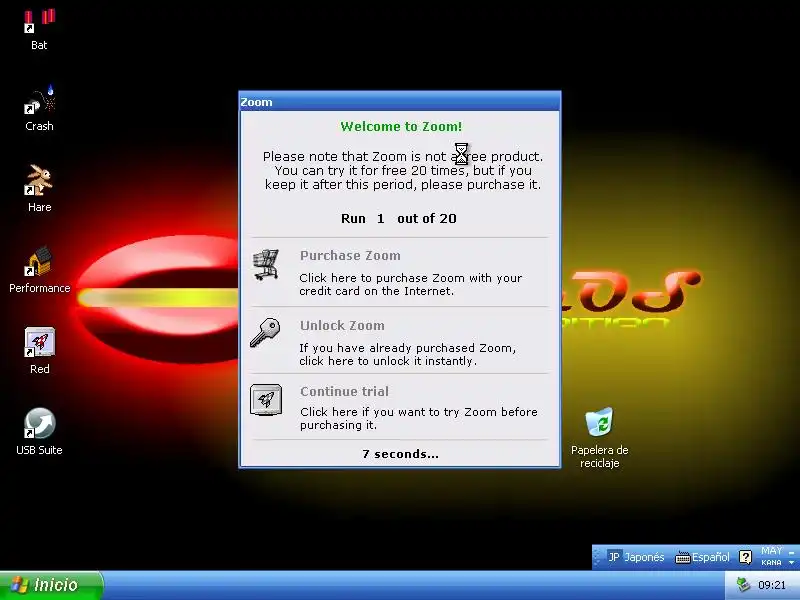Choose Continue trial option
The width and height of the screenshot is (800, 600).
pos(344,391)
